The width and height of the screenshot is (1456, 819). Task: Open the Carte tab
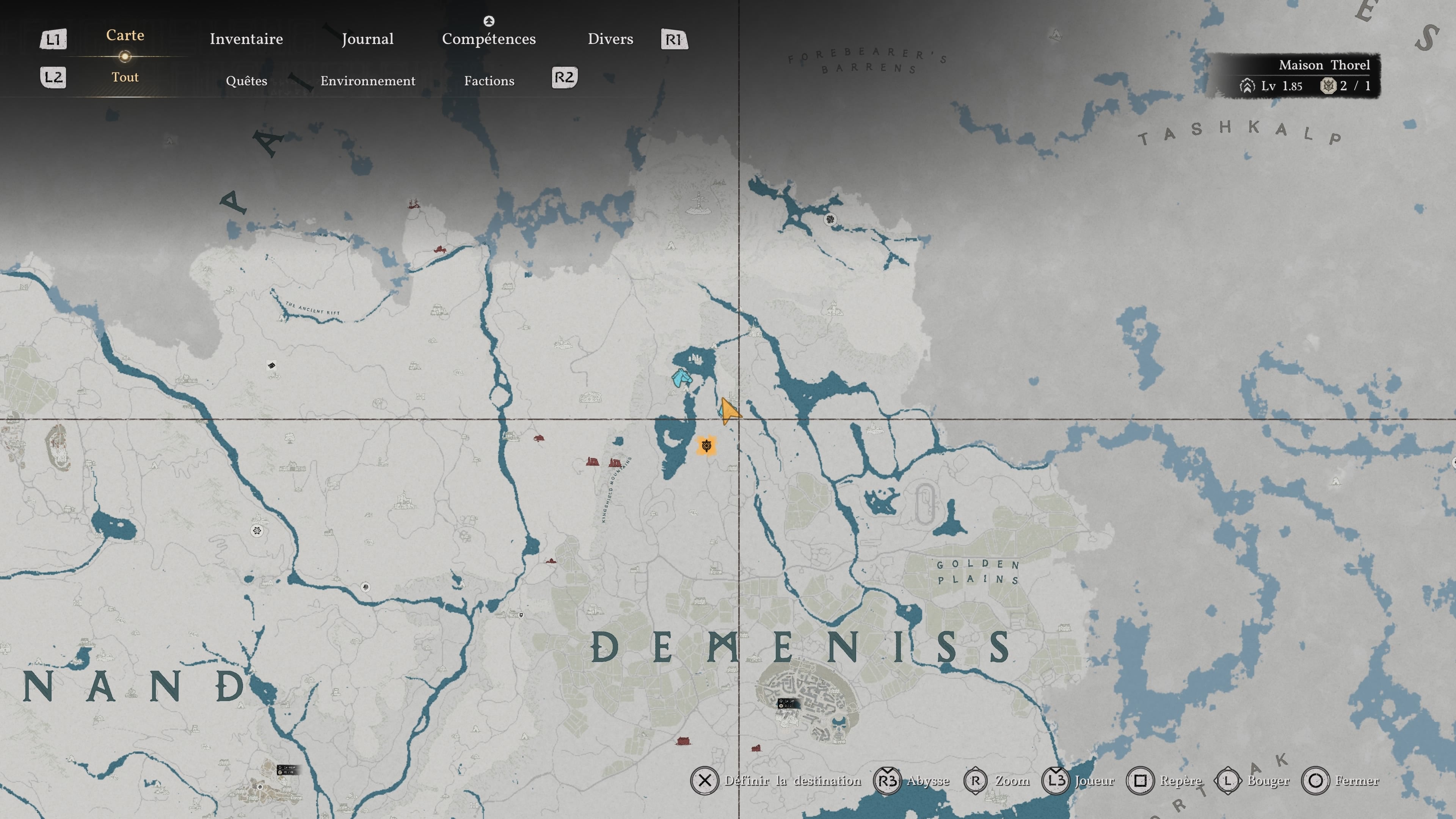(125, 35)
